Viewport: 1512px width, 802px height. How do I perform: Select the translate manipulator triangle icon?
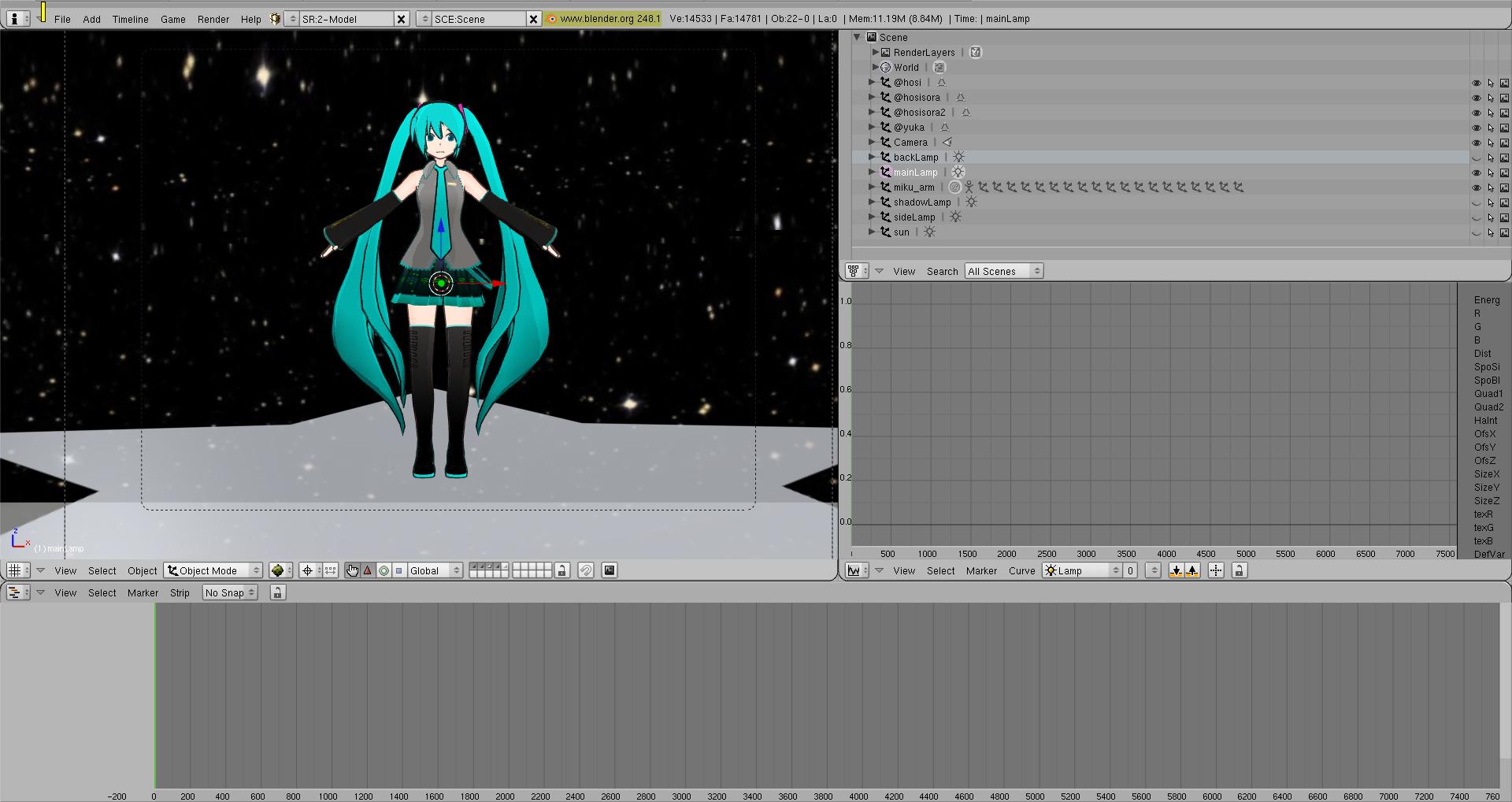point(368,570)
